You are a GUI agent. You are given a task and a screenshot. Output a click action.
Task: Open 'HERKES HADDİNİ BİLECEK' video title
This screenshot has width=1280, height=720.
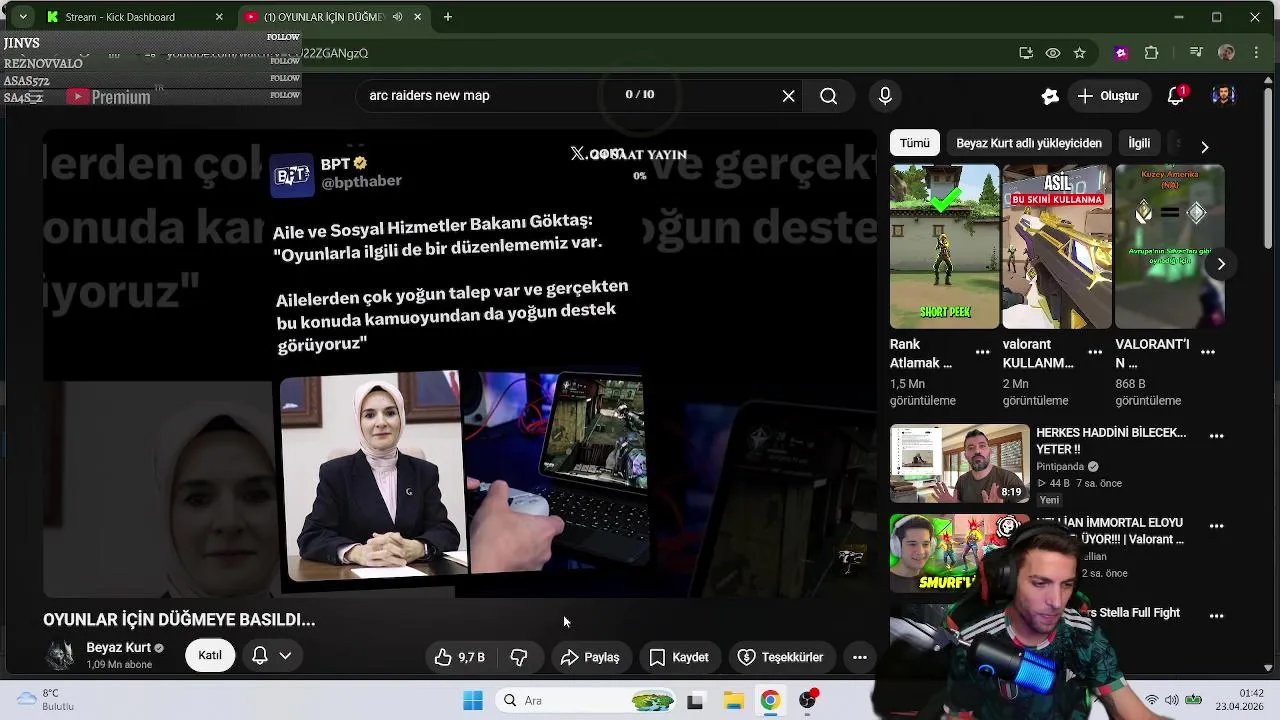coord(1111,441)
